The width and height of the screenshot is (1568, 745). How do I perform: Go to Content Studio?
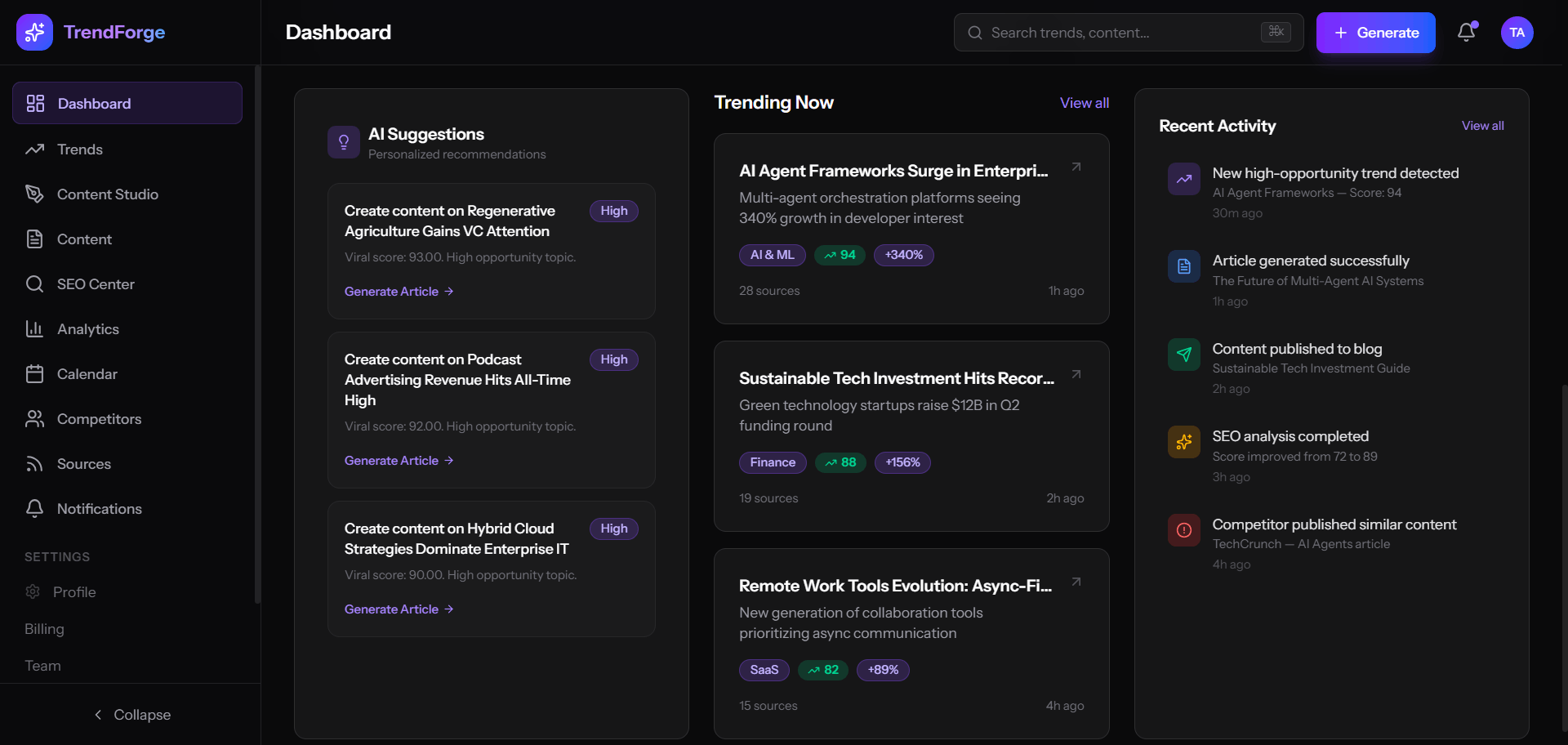(x=127, y=194)
